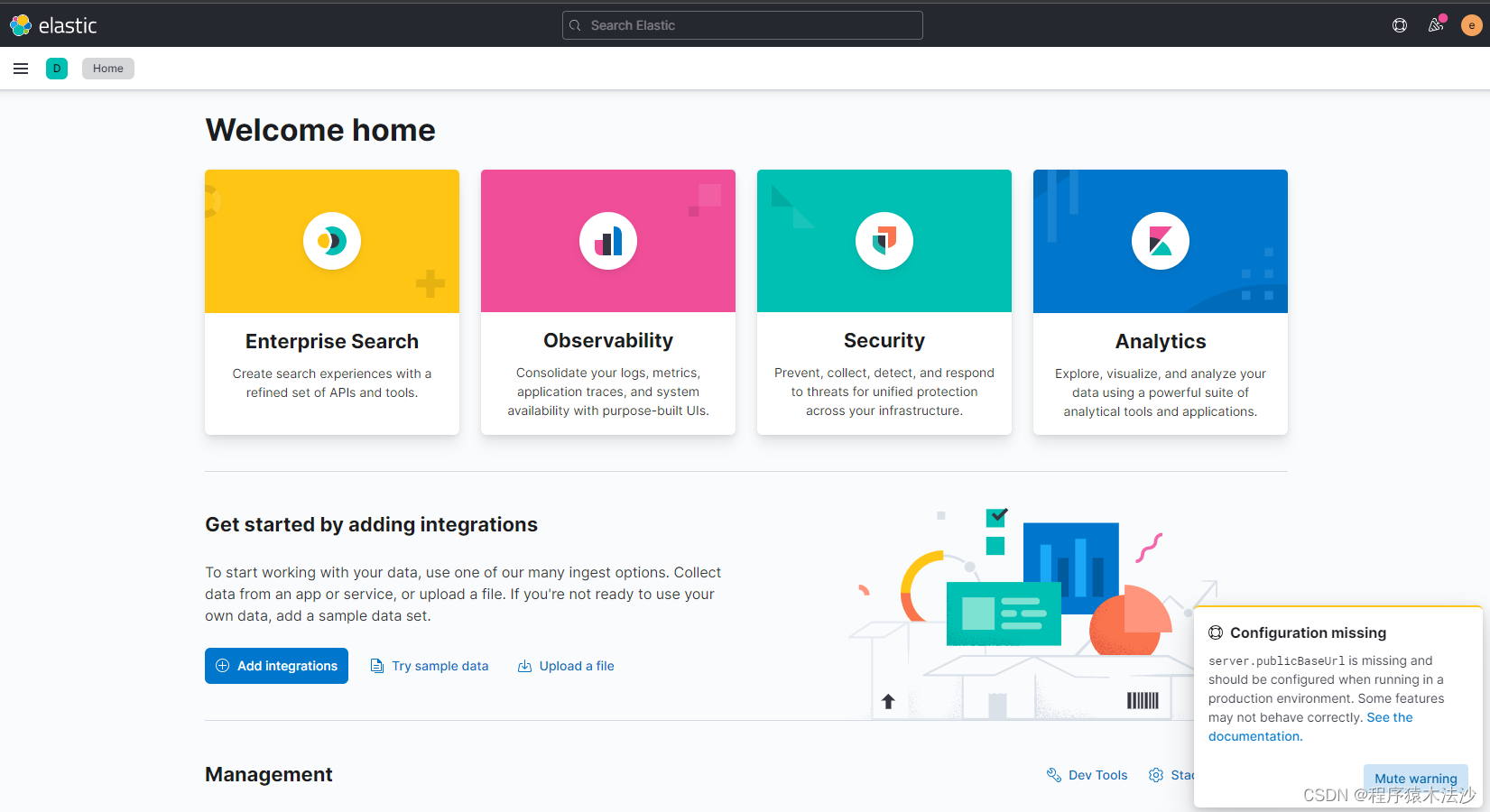Click the Add integrations button
1490x812 pixels.
276,666
